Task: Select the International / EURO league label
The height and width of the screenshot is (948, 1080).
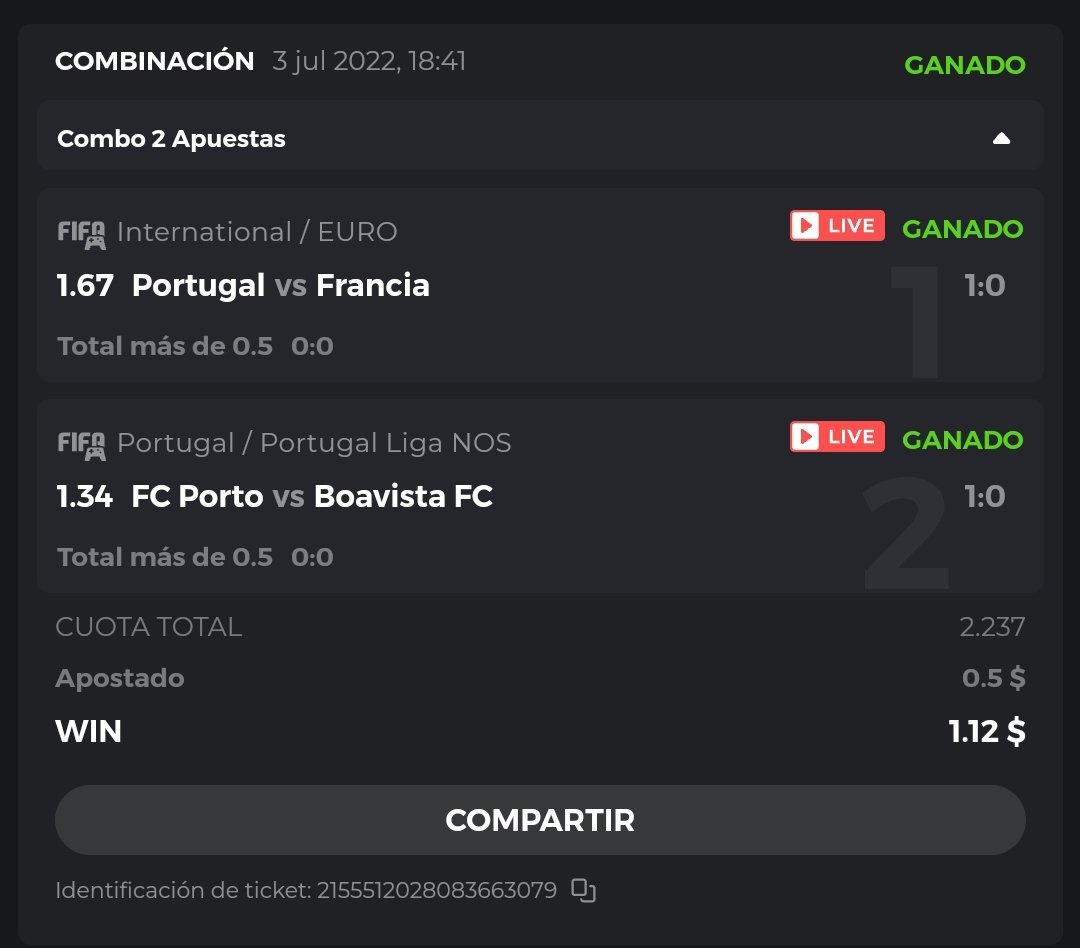Action: coord(257,233)
